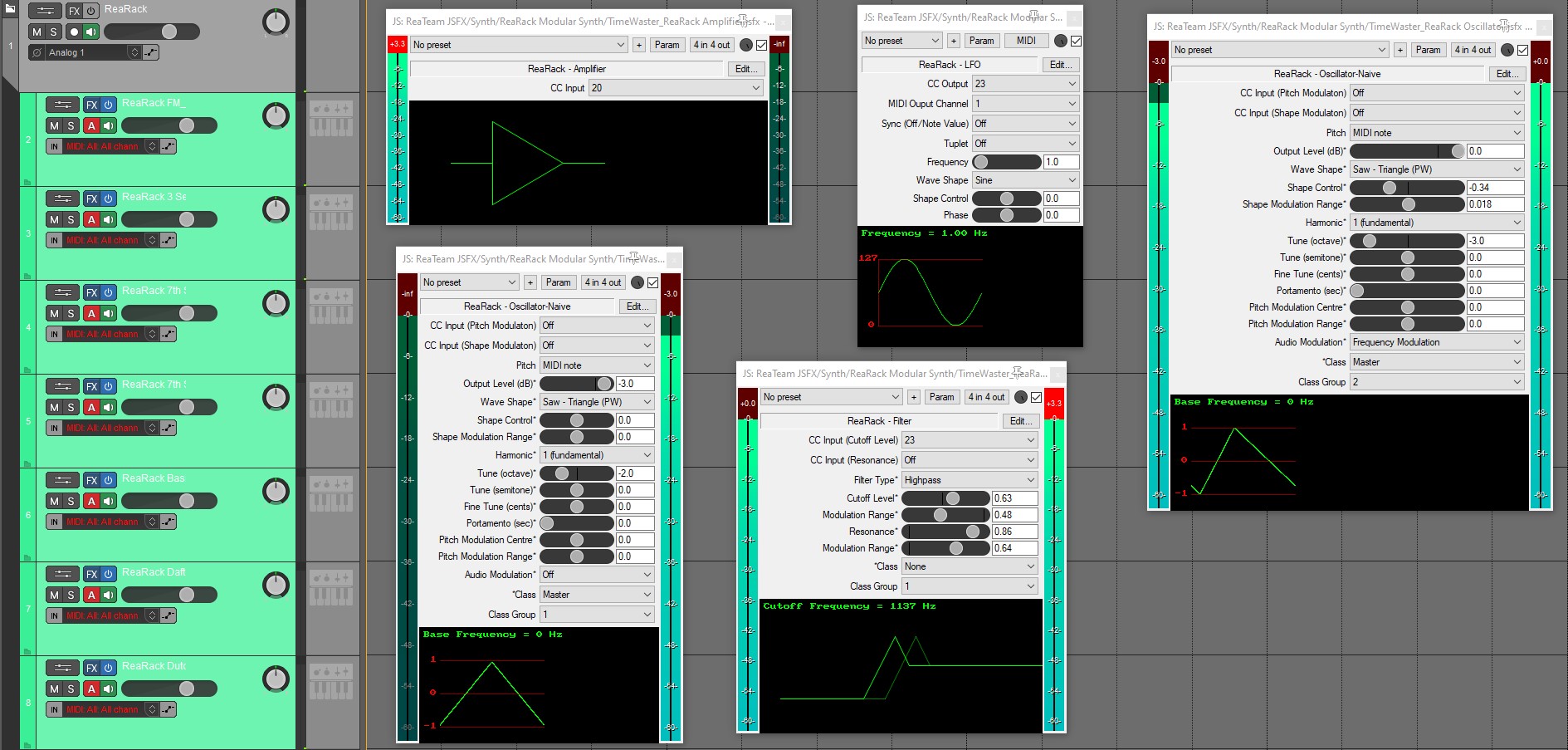The image size is (1568, 750).
Task: Open MIDI keyboard item on track 2 lane
Action: [x=331, y=119]
